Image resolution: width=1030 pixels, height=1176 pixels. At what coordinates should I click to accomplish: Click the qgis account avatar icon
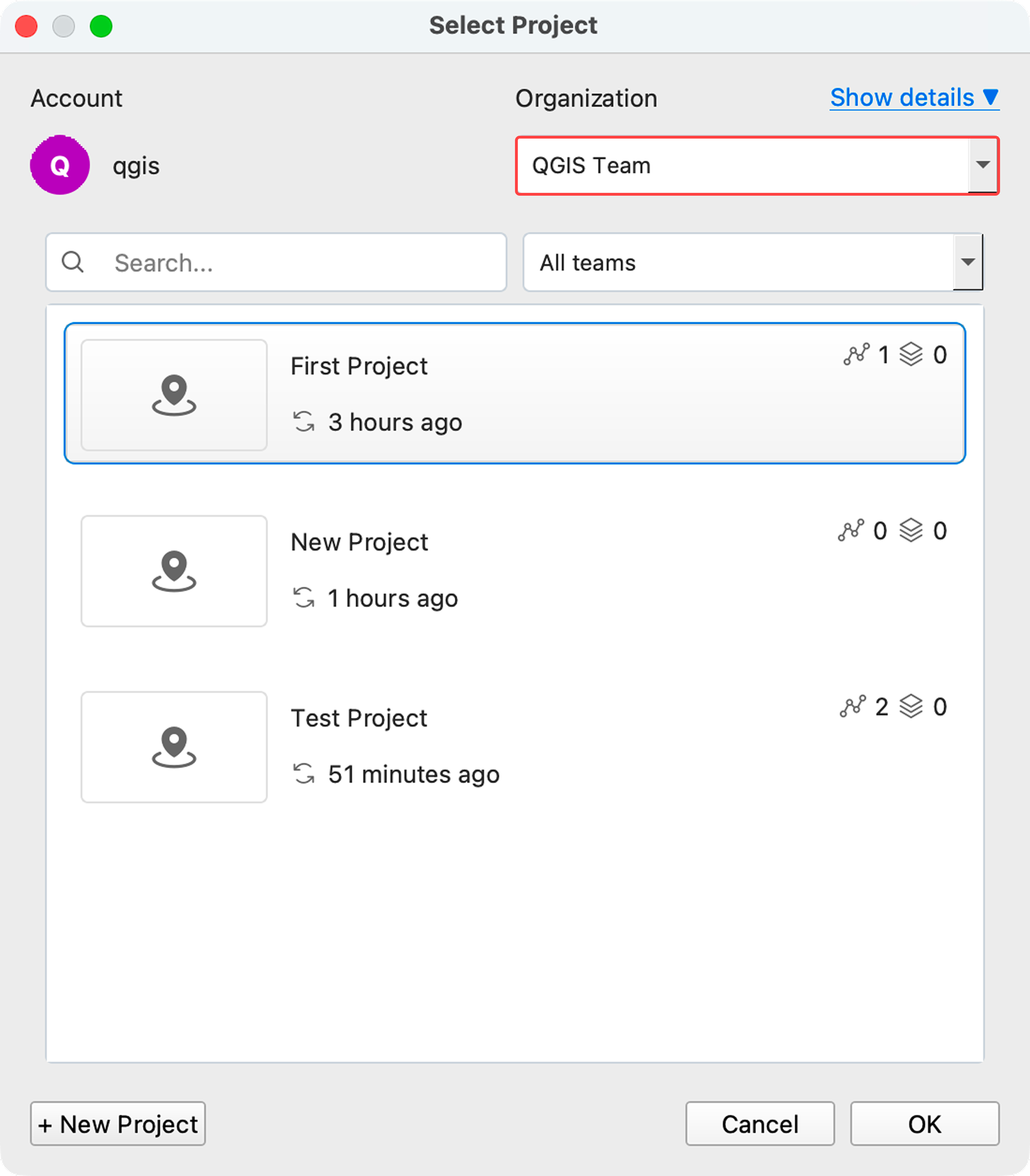(x=60, y=165)
